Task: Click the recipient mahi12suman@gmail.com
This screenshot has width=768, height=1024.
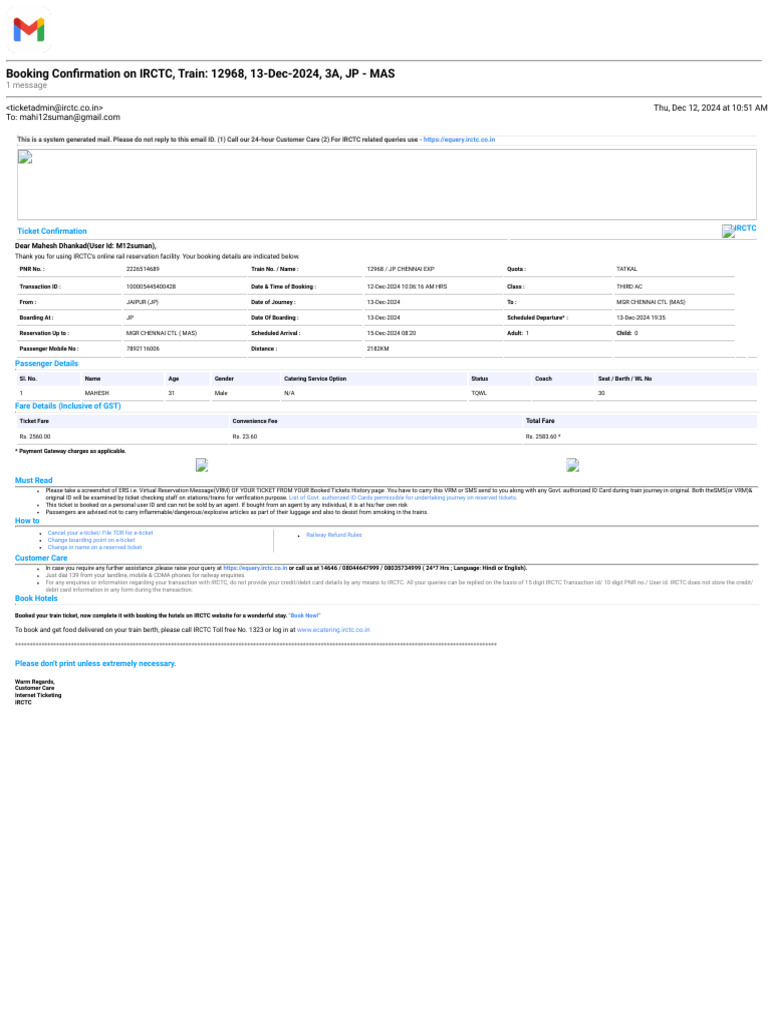Action: click(69, 118)
